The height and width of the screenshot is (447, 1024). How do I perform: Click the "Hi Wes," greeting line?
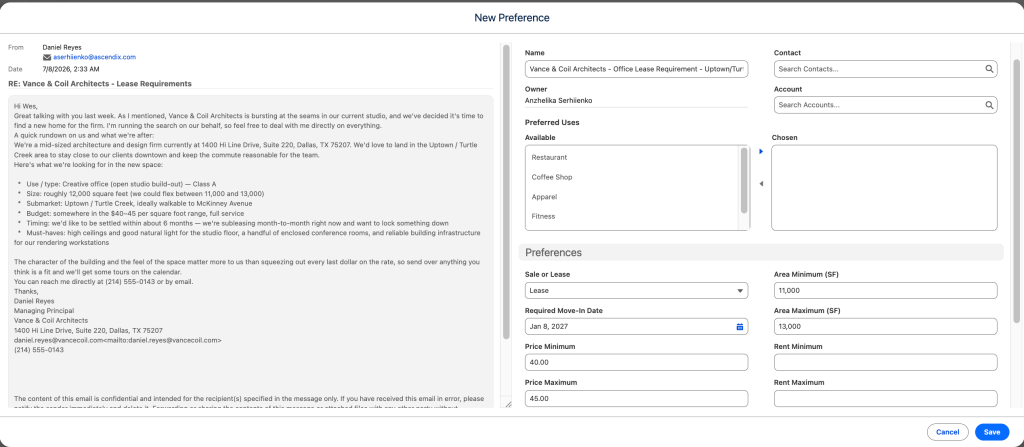pyautogui.click(x=26, y=105)
